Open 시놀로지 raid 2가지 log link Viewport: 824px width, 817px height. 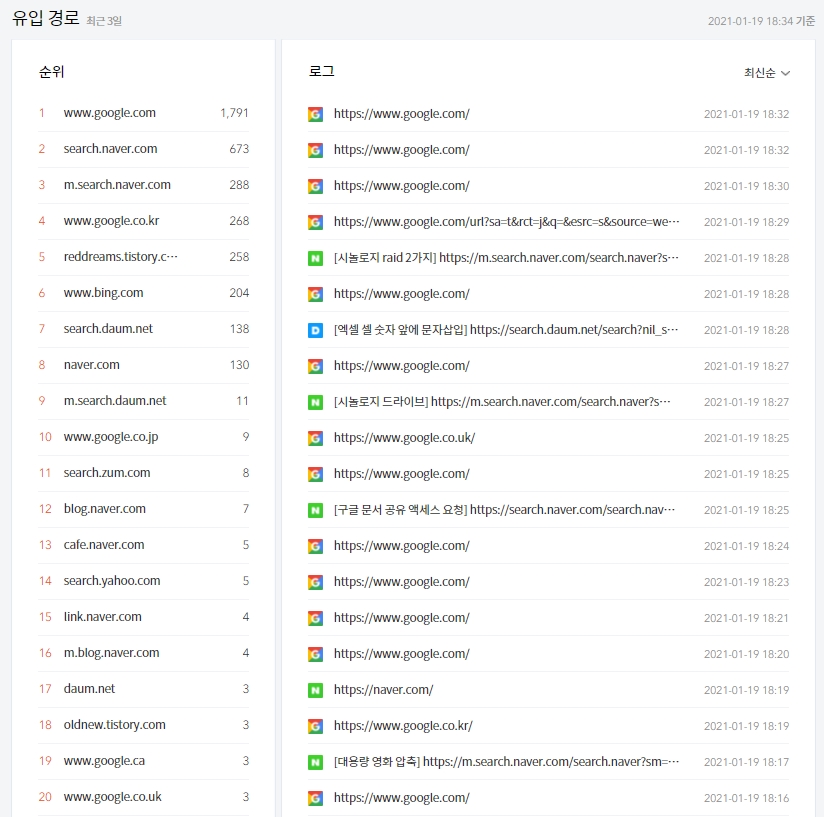(x=507, y=258)
